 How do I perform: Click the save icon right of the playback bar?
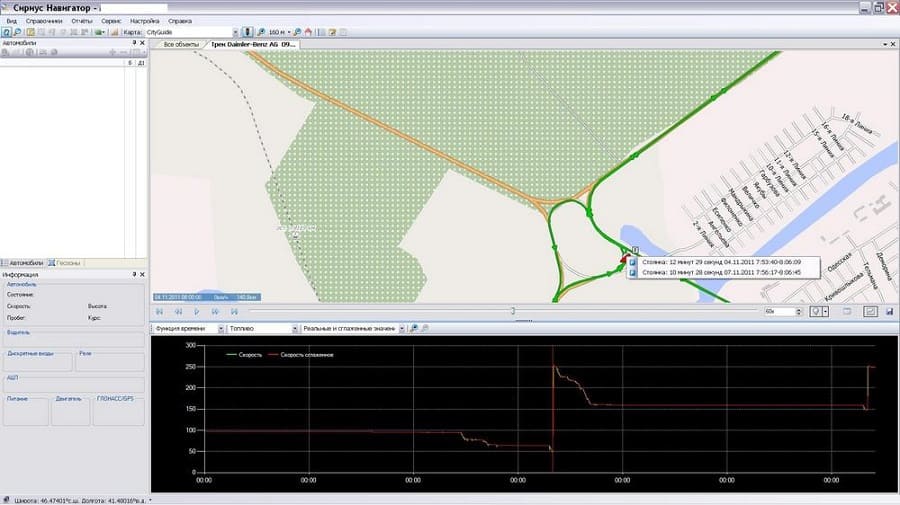[889, 312]
